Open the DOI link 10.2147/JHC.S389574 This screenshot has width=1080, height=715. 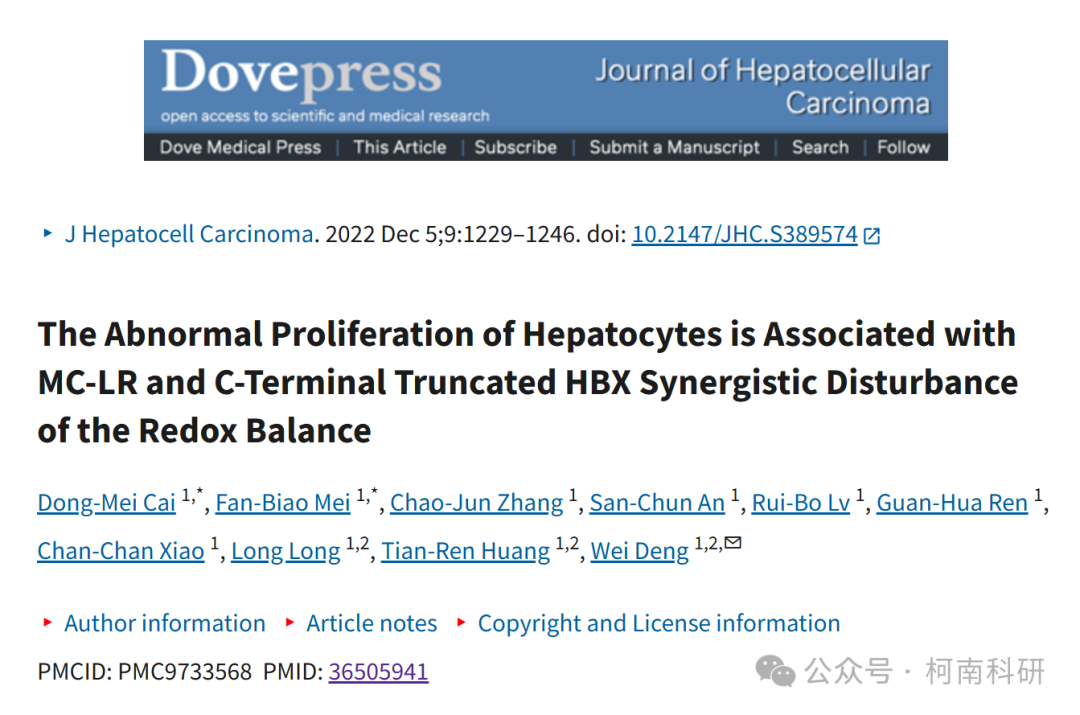745,235
